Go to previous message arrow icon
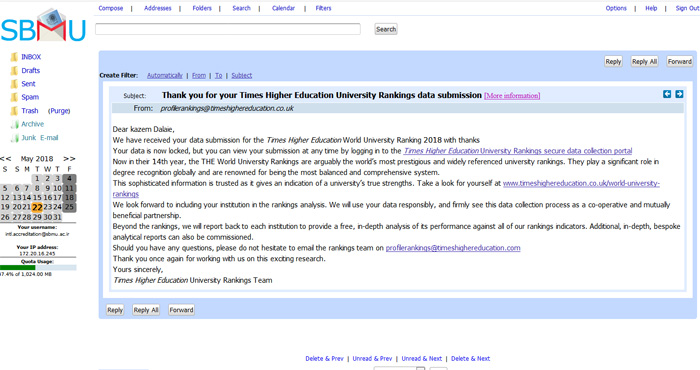This screenshot has width=700, height=370. [667, 94]
